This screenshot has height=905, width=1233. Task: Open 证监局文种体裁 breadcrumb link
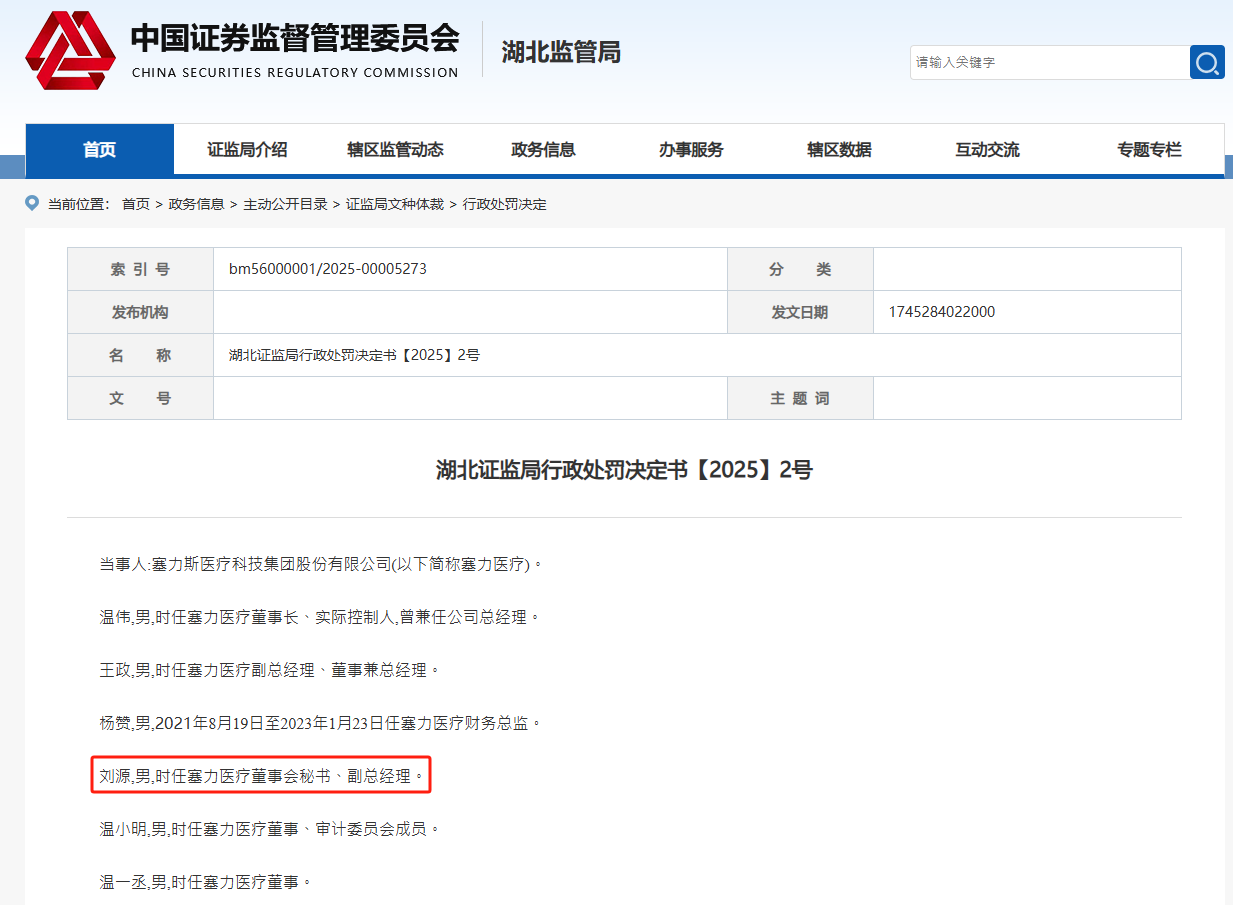coord(395,204)
